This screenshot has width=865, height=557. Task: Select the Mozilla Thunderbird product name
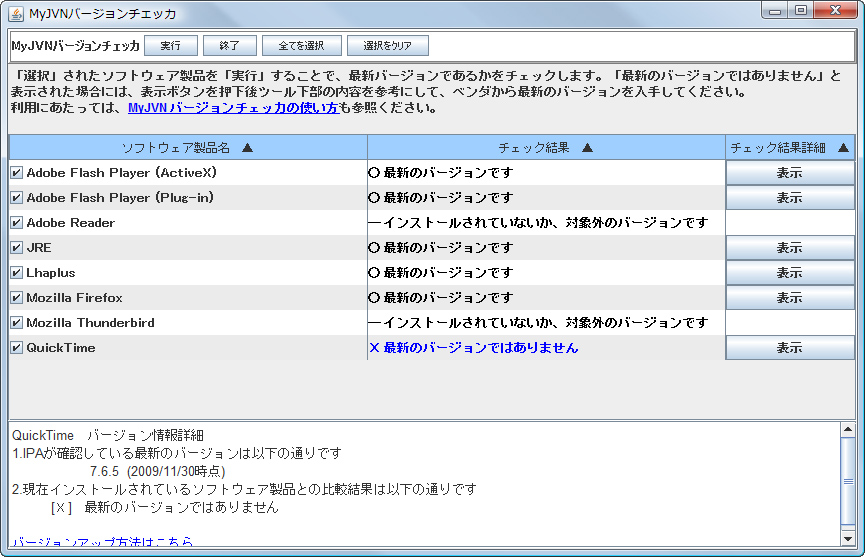tap(90, 323)
